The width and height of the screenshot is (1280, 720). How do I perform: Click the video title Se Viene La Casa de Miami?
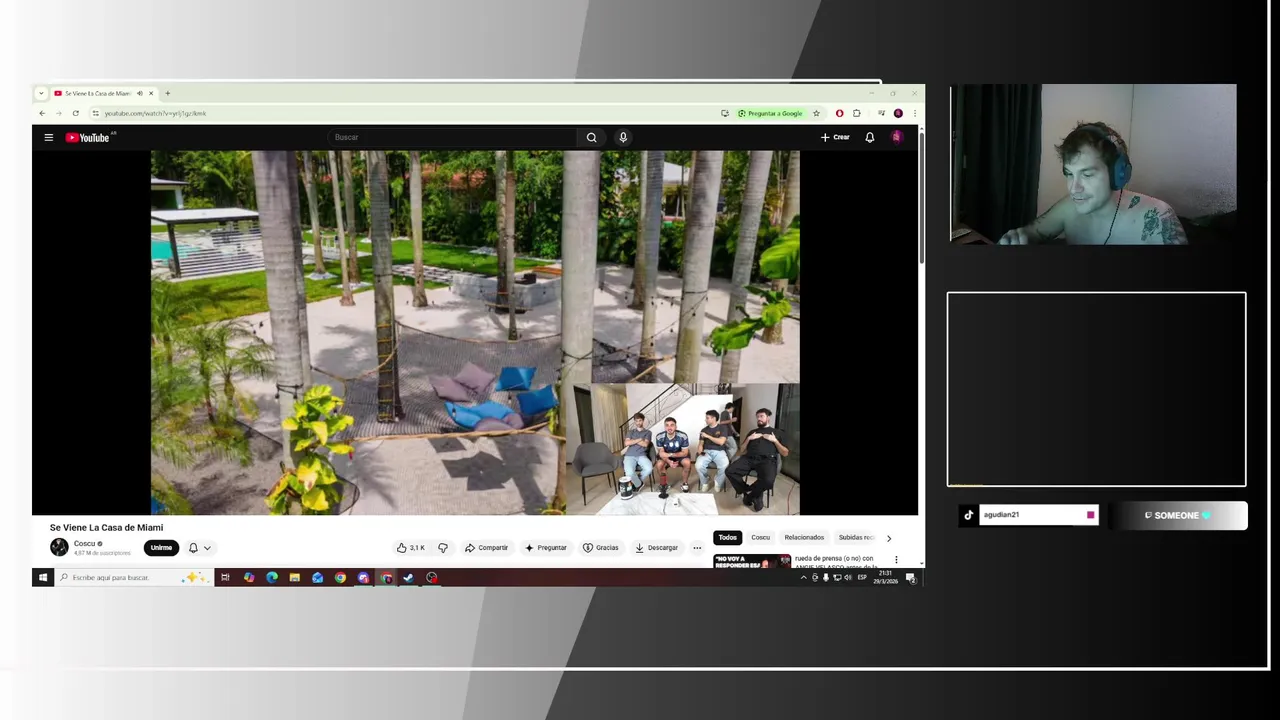(106, 527)
